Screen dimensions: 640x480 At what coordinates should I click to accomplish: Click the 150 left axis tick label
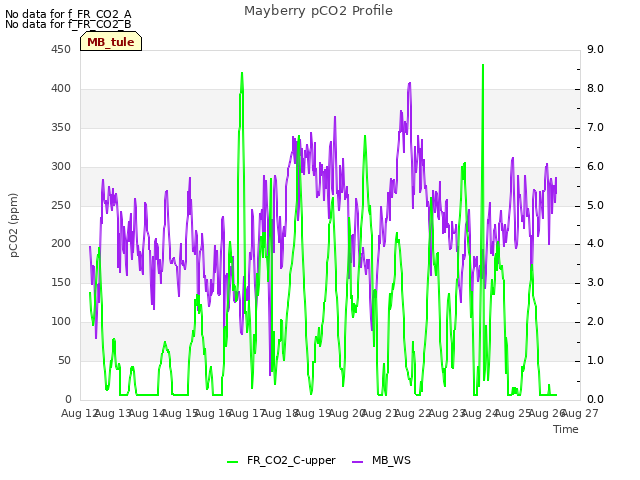pyautogui.click(x=61, y=282)
